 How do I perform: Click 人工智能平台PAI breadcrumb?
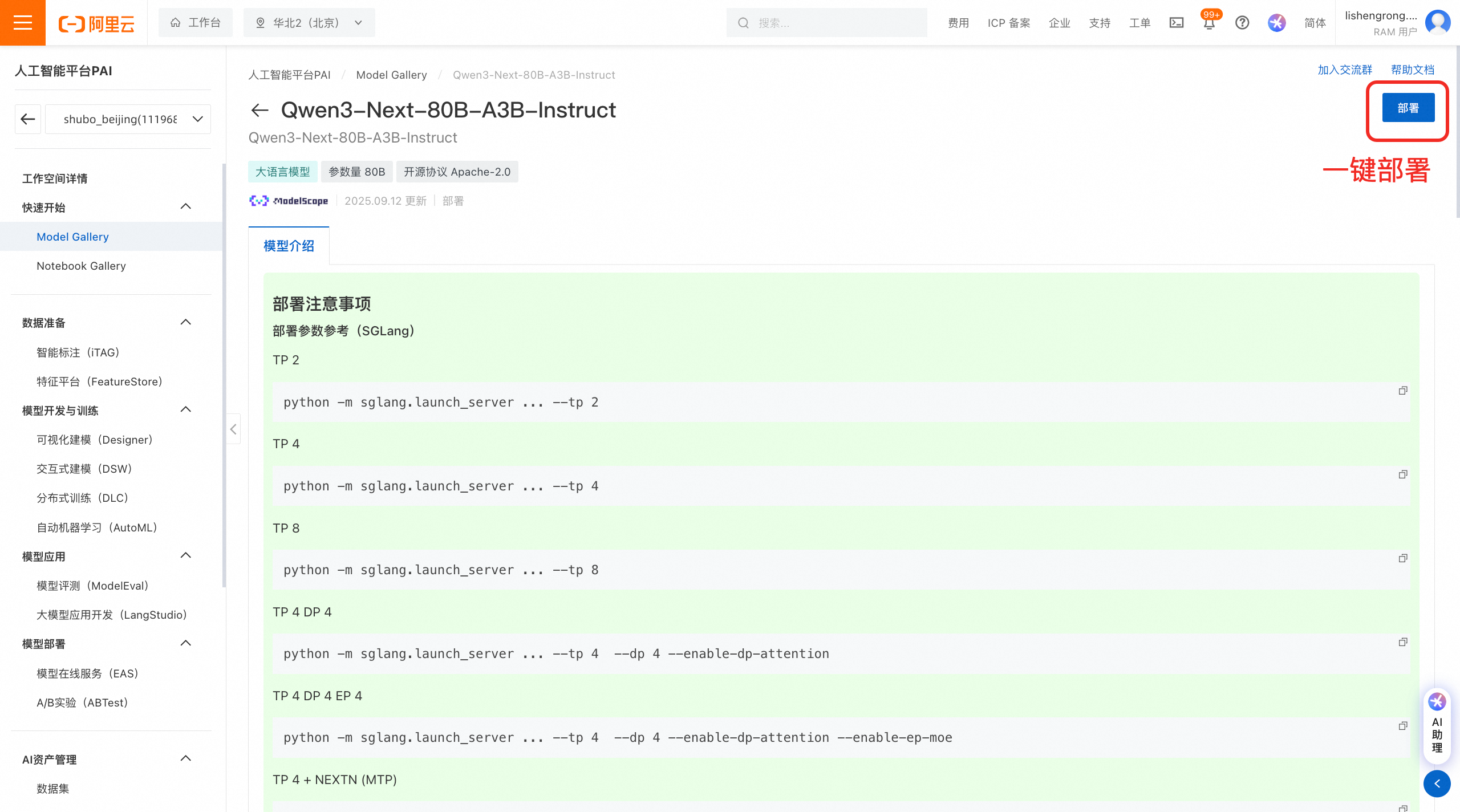coord(289,75)
